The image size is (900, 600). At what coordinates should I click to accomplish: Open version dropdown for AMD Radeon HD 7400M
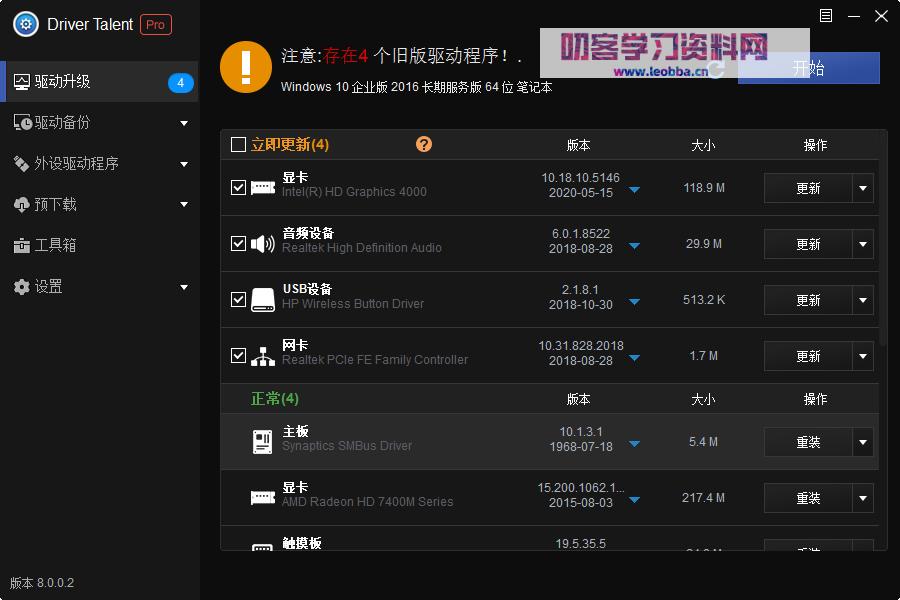point(634,500)
